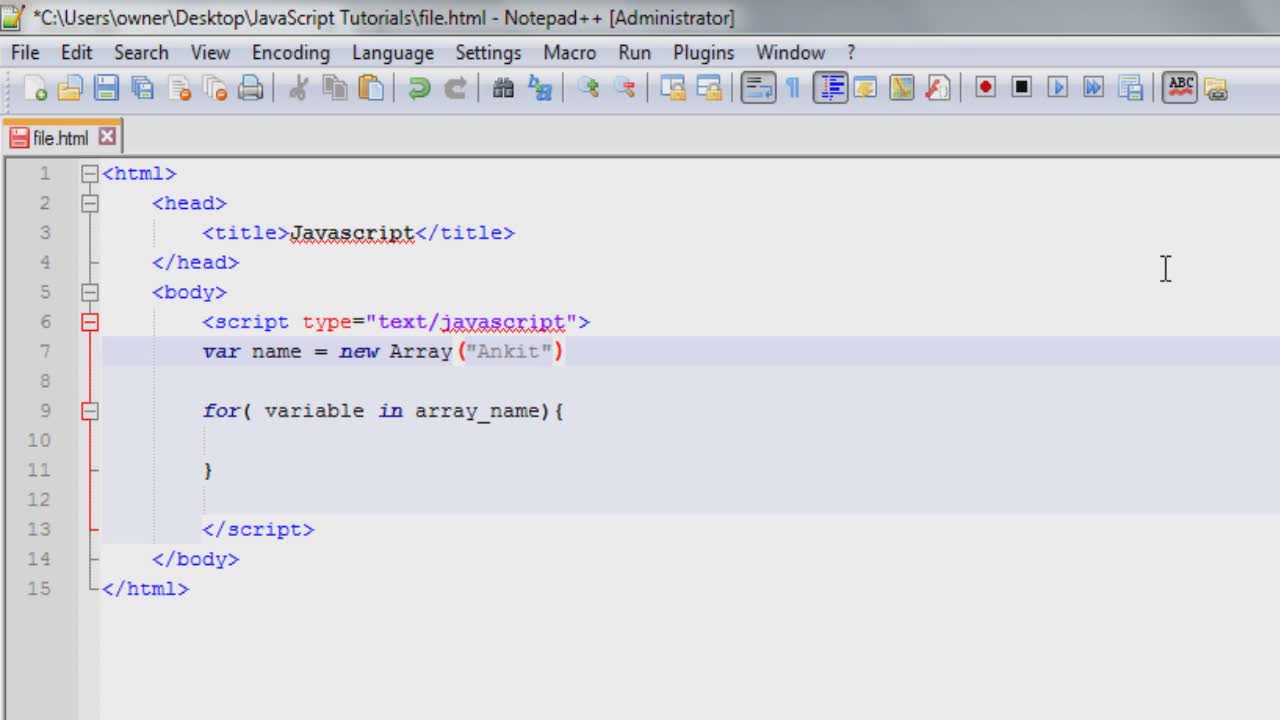Toggle word wrap toolbar button
The width and height of the screenshot is (1280, 720).
(x=758, y=88)
